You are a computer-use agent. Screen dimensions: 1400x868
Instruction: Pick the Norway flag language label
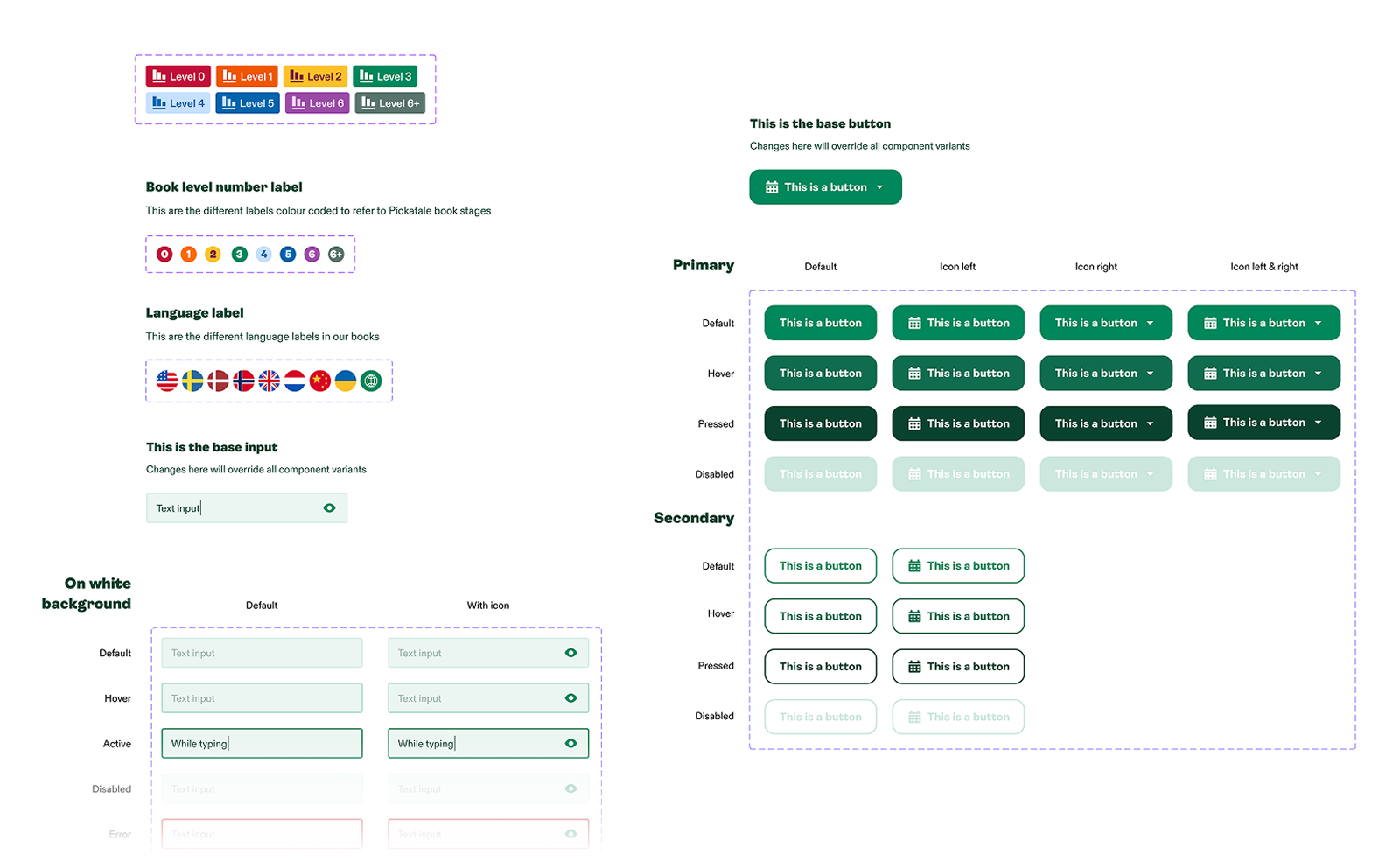click(243, 381)
